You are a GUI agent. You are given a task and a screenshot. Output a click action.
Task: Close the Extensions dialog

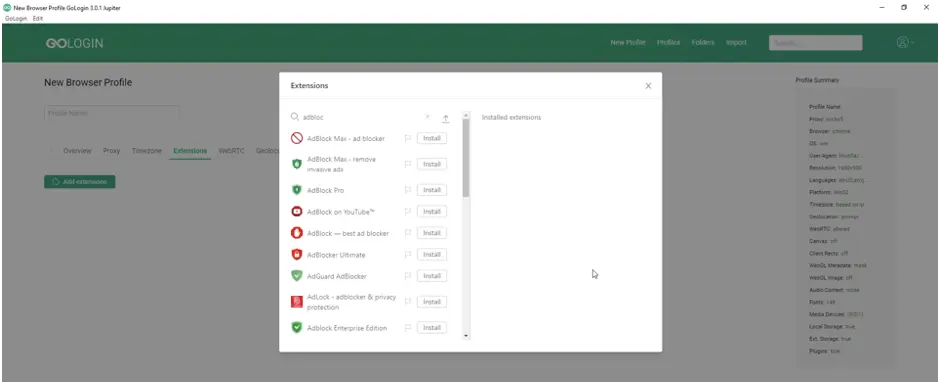pyautogui.click(x=648, y=86)
